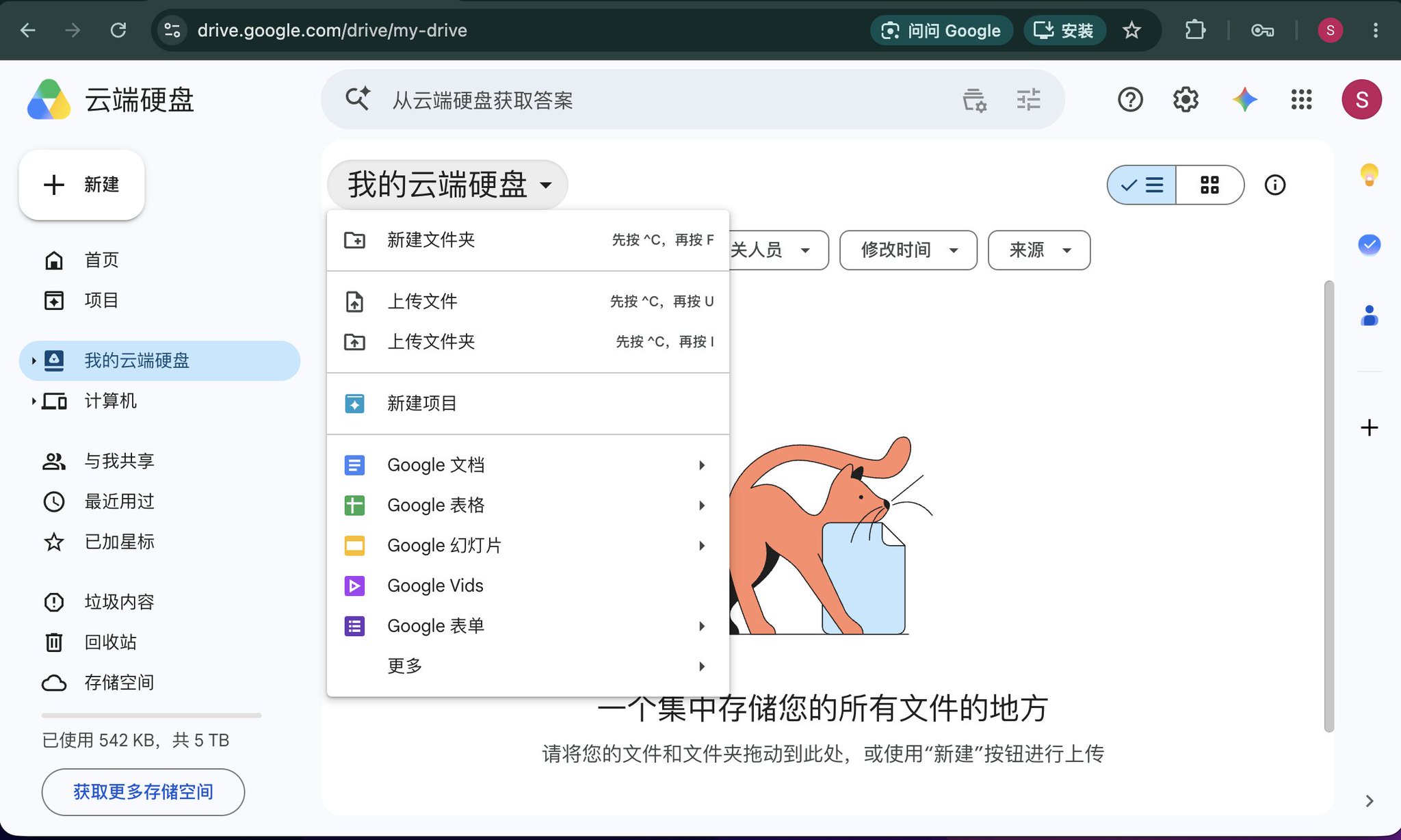Expand the 计算机 tree arrow in sidebar
1401x840 pixels.
pos(34,401)
